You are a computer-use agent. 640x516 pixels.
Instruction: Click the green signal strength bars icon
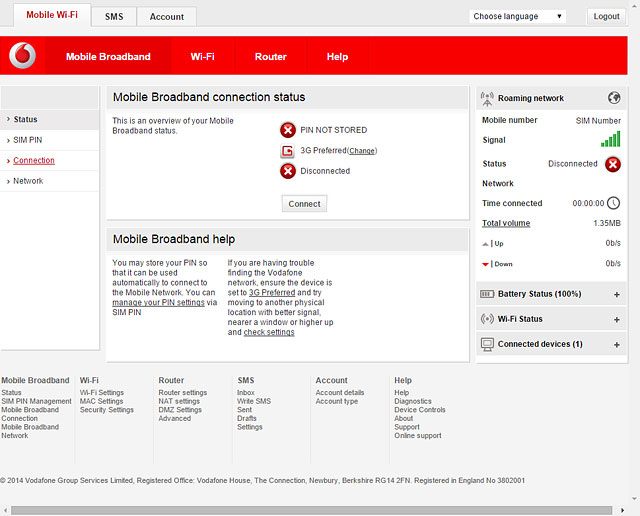610,140
